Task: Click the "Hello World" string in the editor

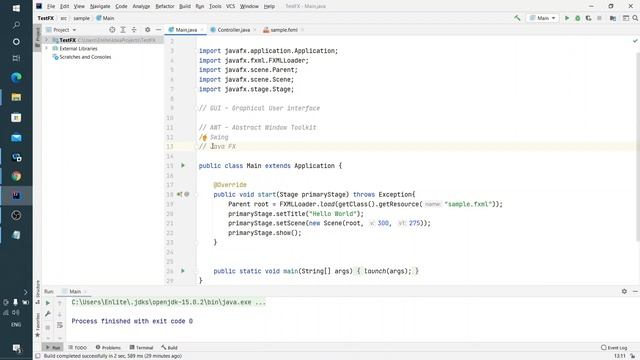Action: click(x=333, y=213)
